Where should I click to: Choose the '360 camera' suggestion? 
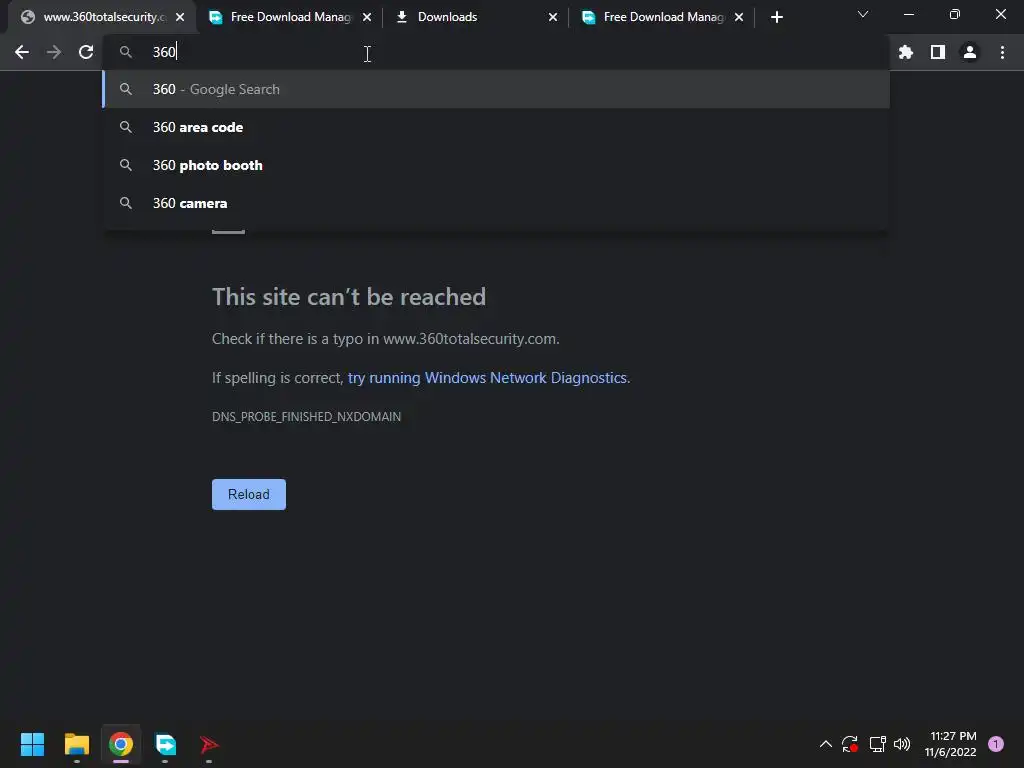pos(496,203)
